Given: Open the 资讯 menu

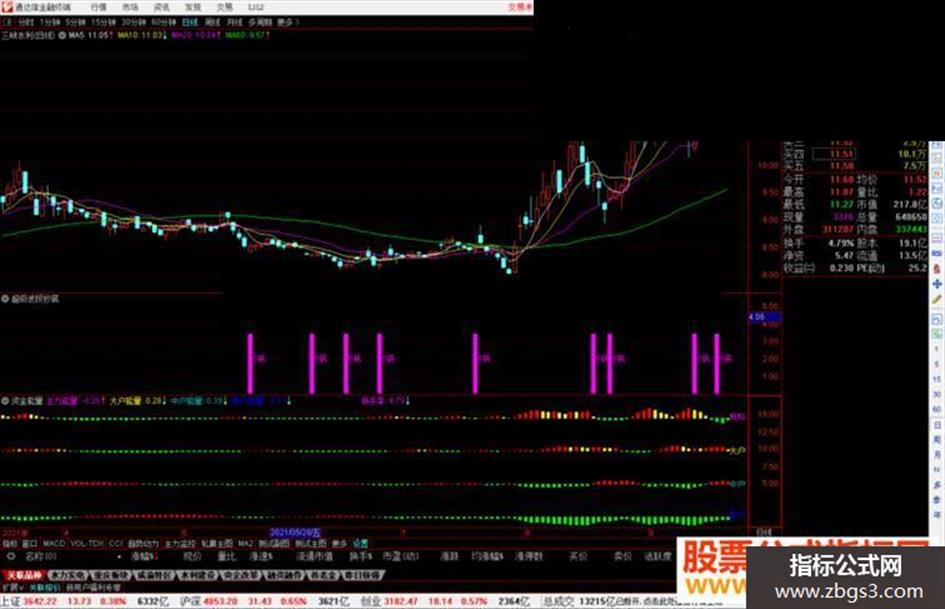Looking at the screenshot, I should tap(161, 7).
